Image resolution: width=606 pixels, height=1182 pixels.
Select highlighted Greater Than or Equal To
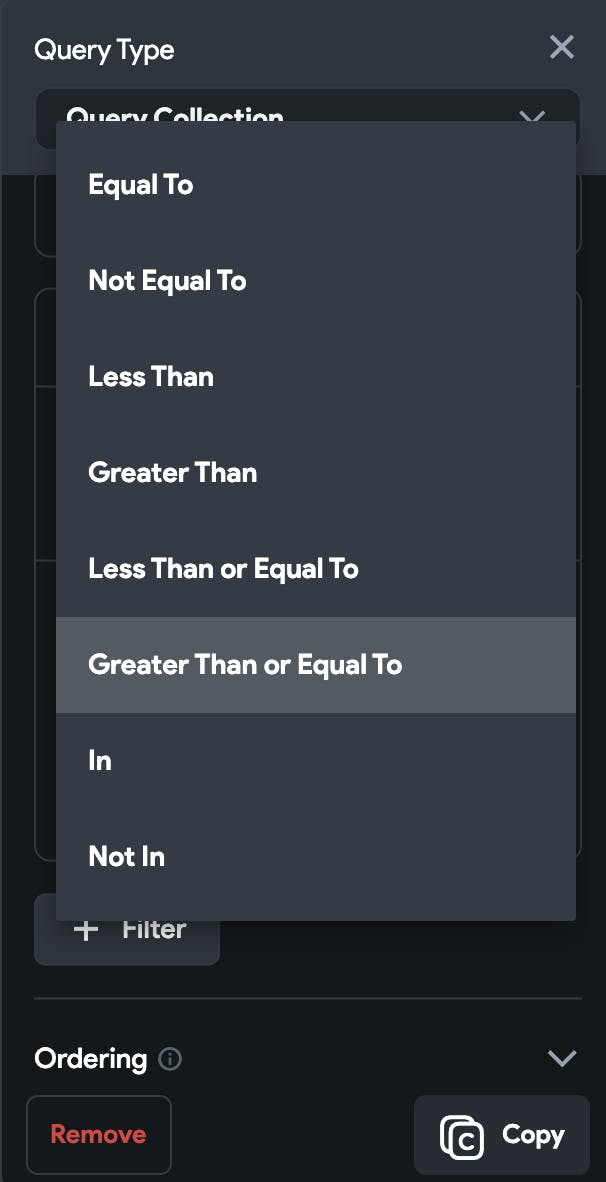pyautogui.click(x=245, y=665)
